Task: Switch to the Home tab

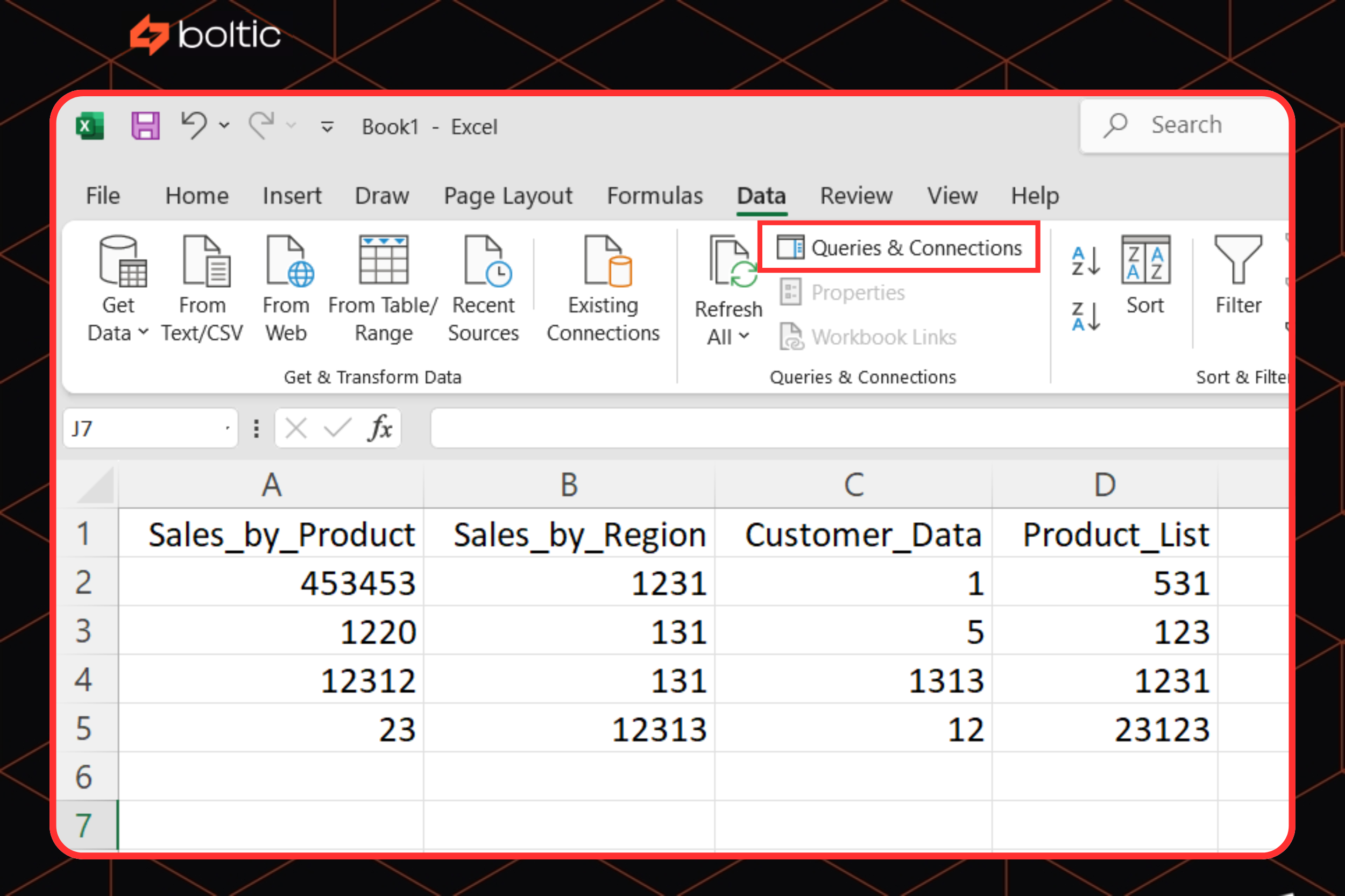Action: pyautogui.click(x=196, y=196)
